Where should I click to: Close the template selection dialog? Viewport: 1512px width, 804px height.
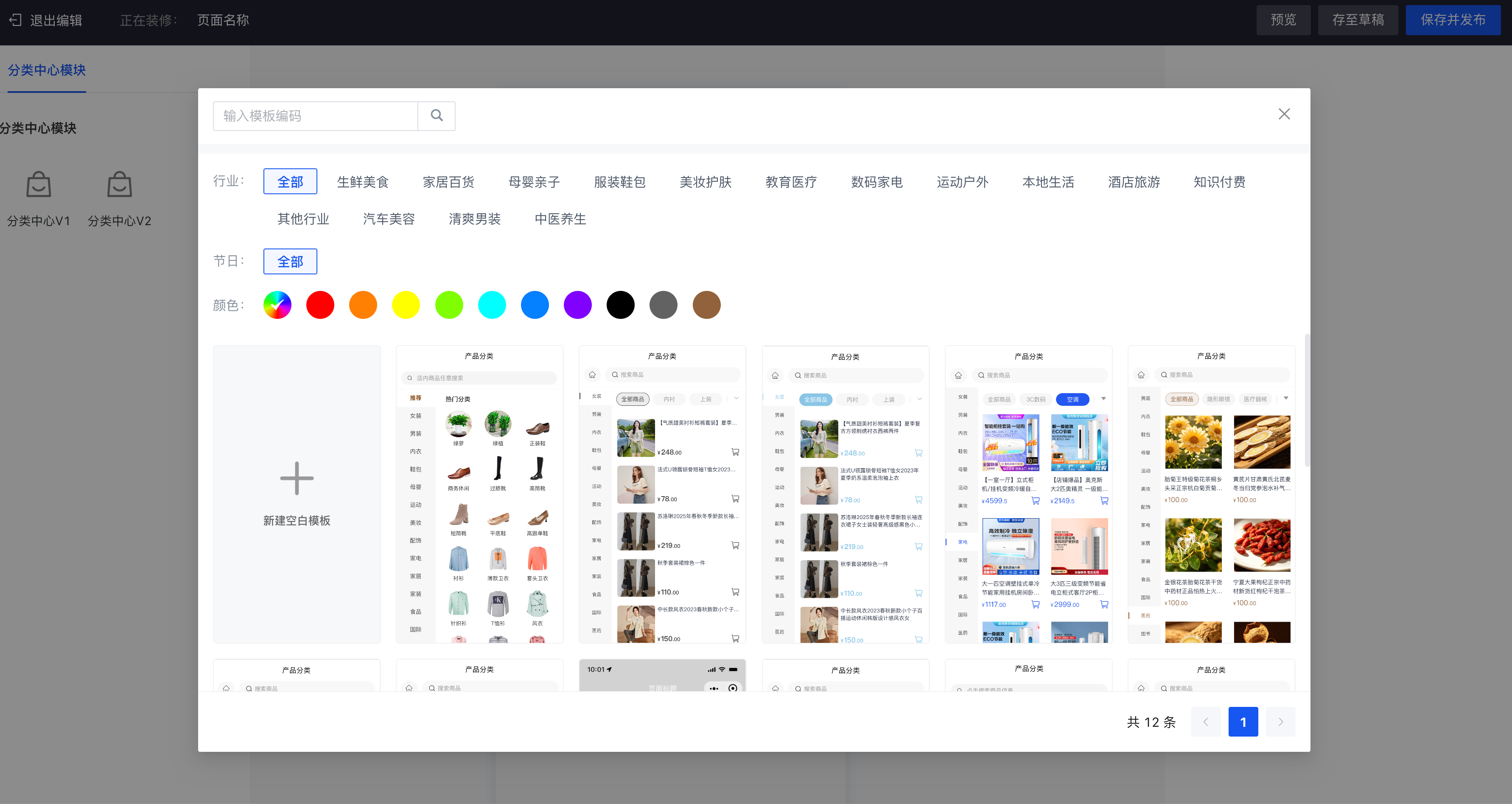1284,114
